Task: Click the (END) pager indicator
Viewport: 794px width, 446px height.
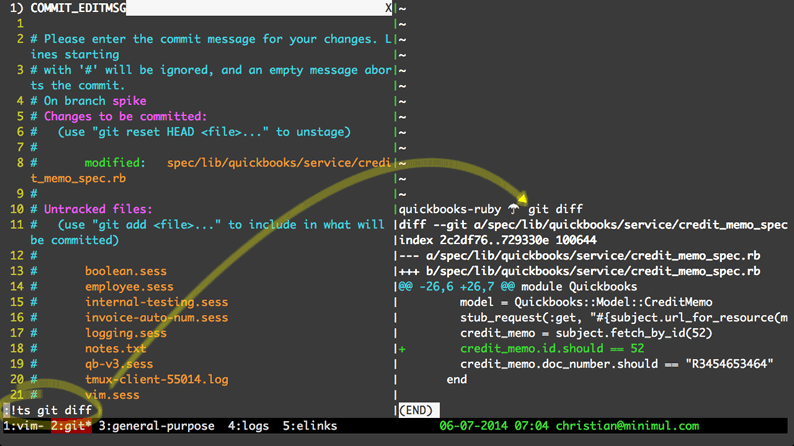Action: (419, 410)
